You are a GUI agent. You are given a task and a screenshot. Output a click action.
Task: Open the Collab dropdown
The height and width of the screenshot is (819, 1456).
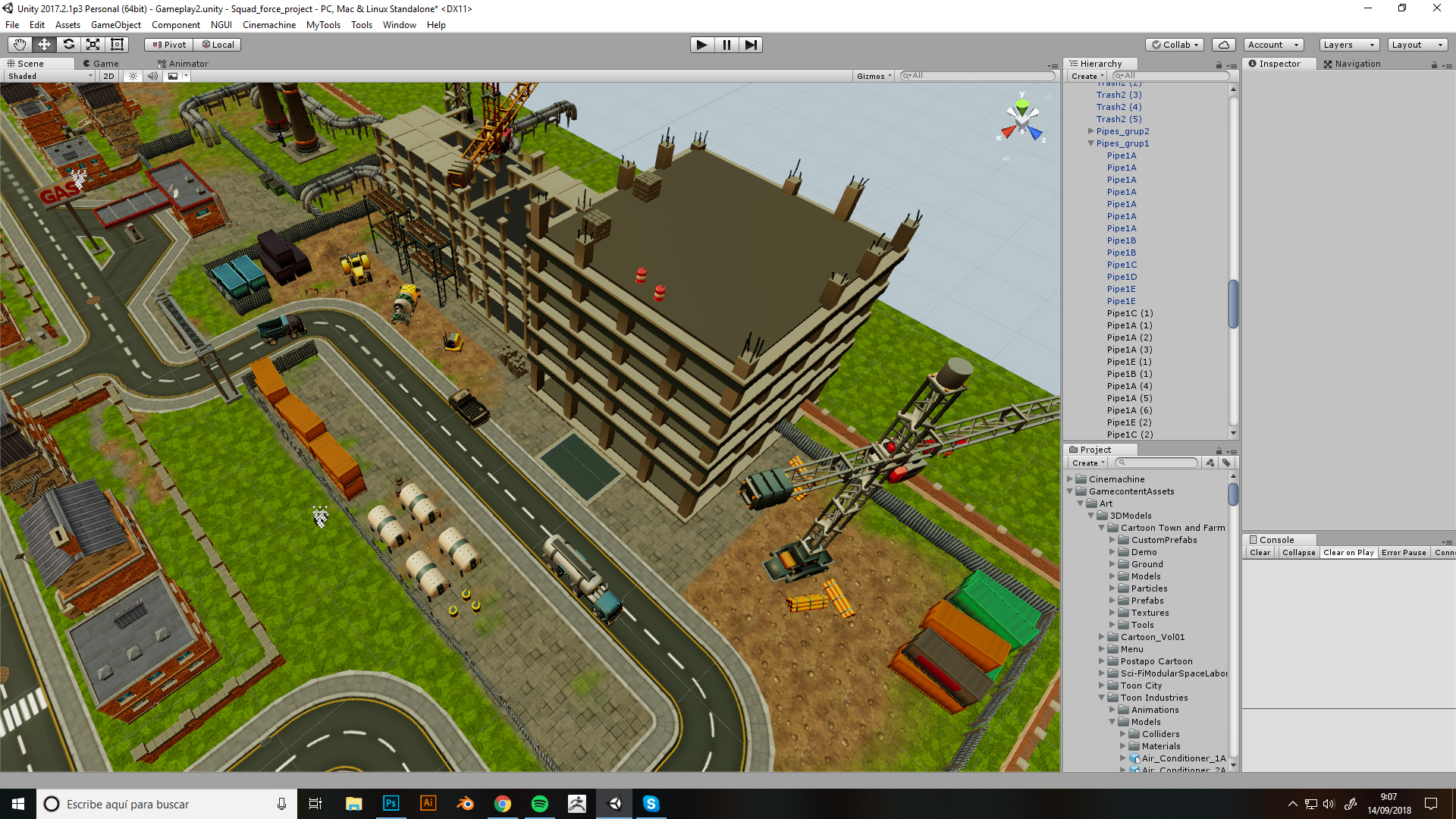pyautogui.click(x=1175, y=45)
